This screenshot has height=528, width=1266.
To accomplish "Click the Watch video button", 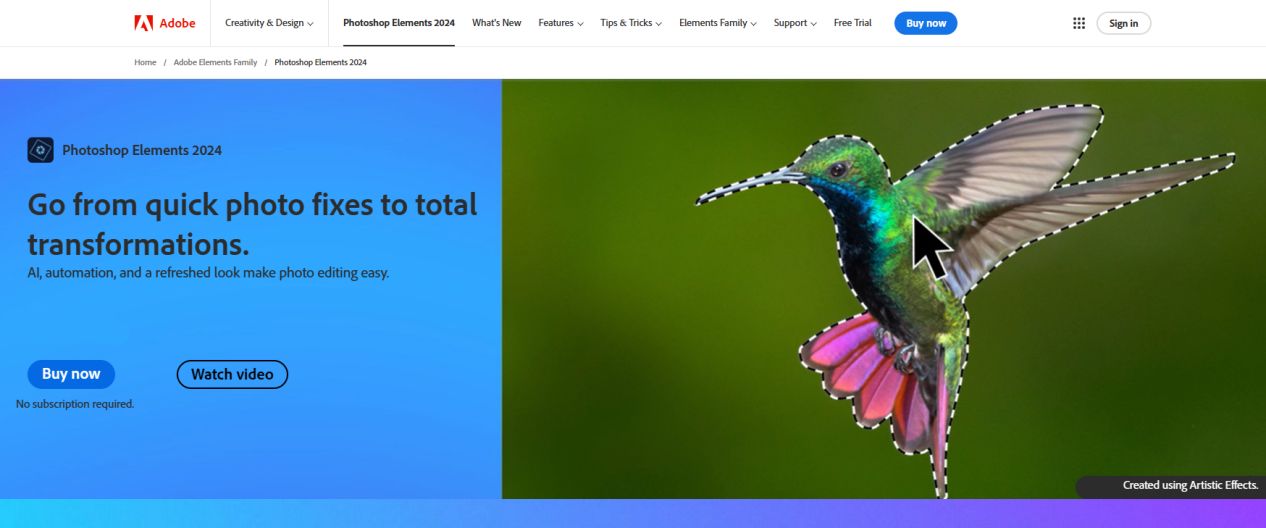I will 232,374.
